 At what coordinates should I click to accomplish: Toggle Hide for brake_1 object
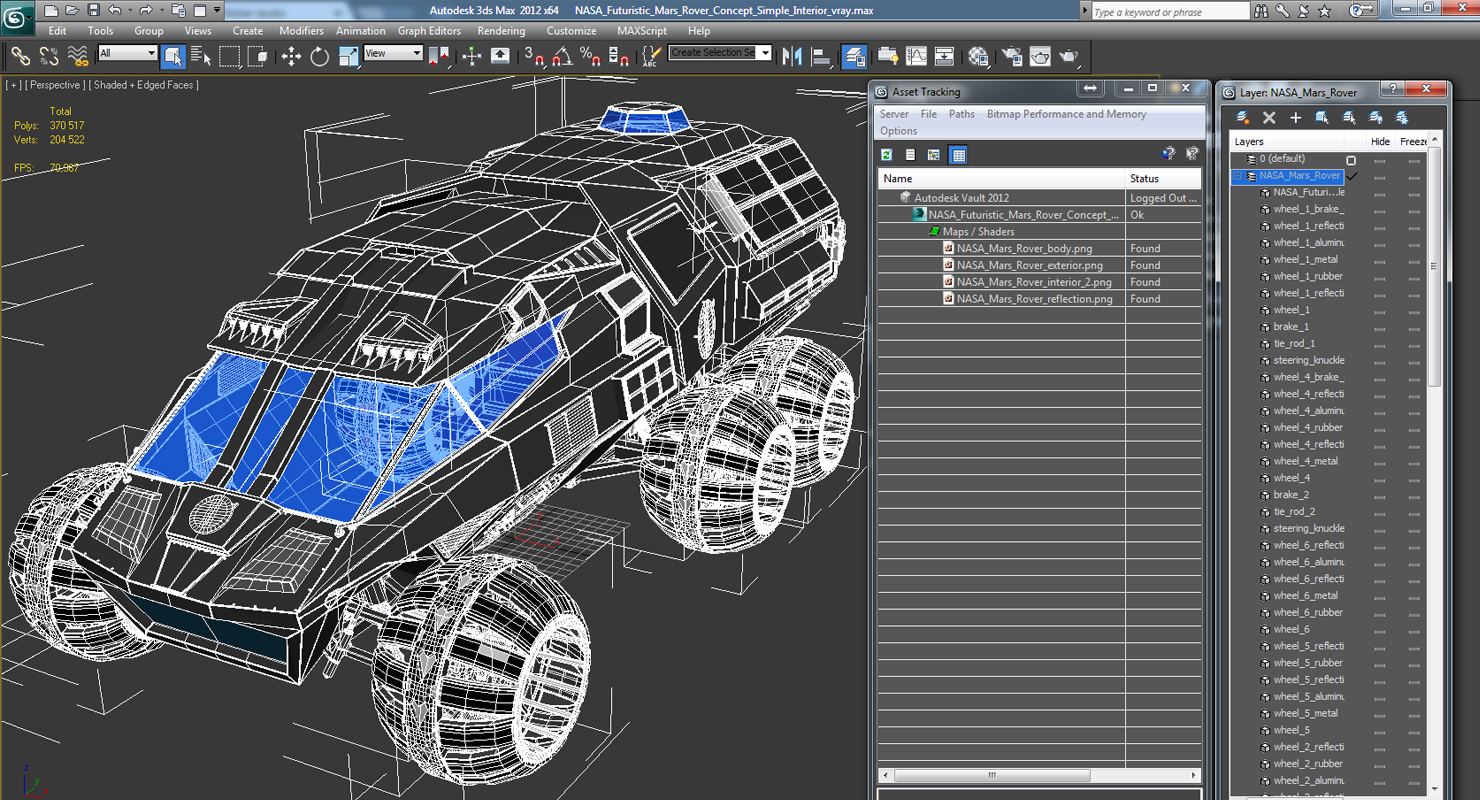tap(1380, 327)
